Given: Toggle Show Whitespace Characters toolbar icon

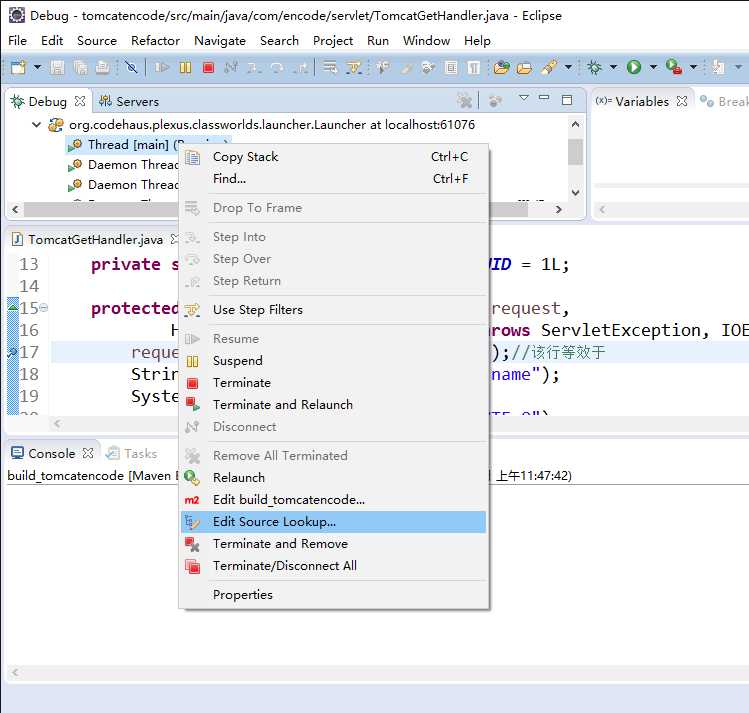Looking at the screenshot, I should (474, 67).
